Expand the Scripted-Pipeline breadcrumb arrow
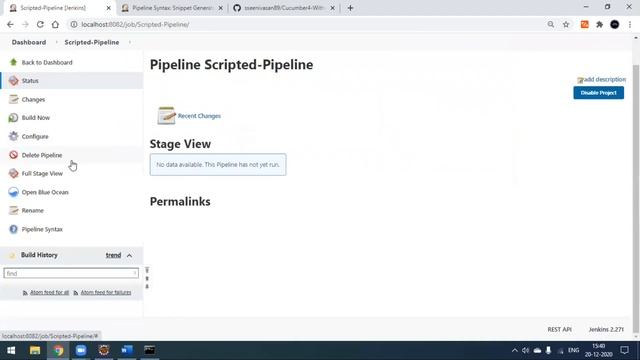The image size is (640, 360). (x=130, y=42)
